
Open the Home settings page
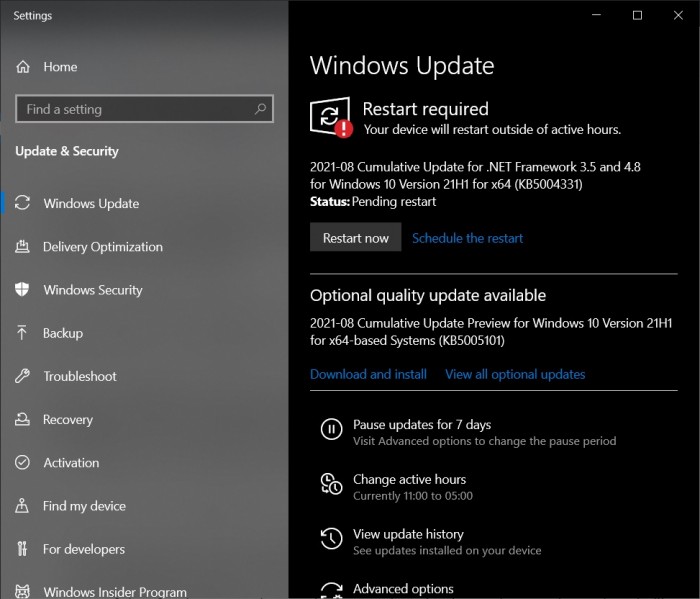pos(60,67)
